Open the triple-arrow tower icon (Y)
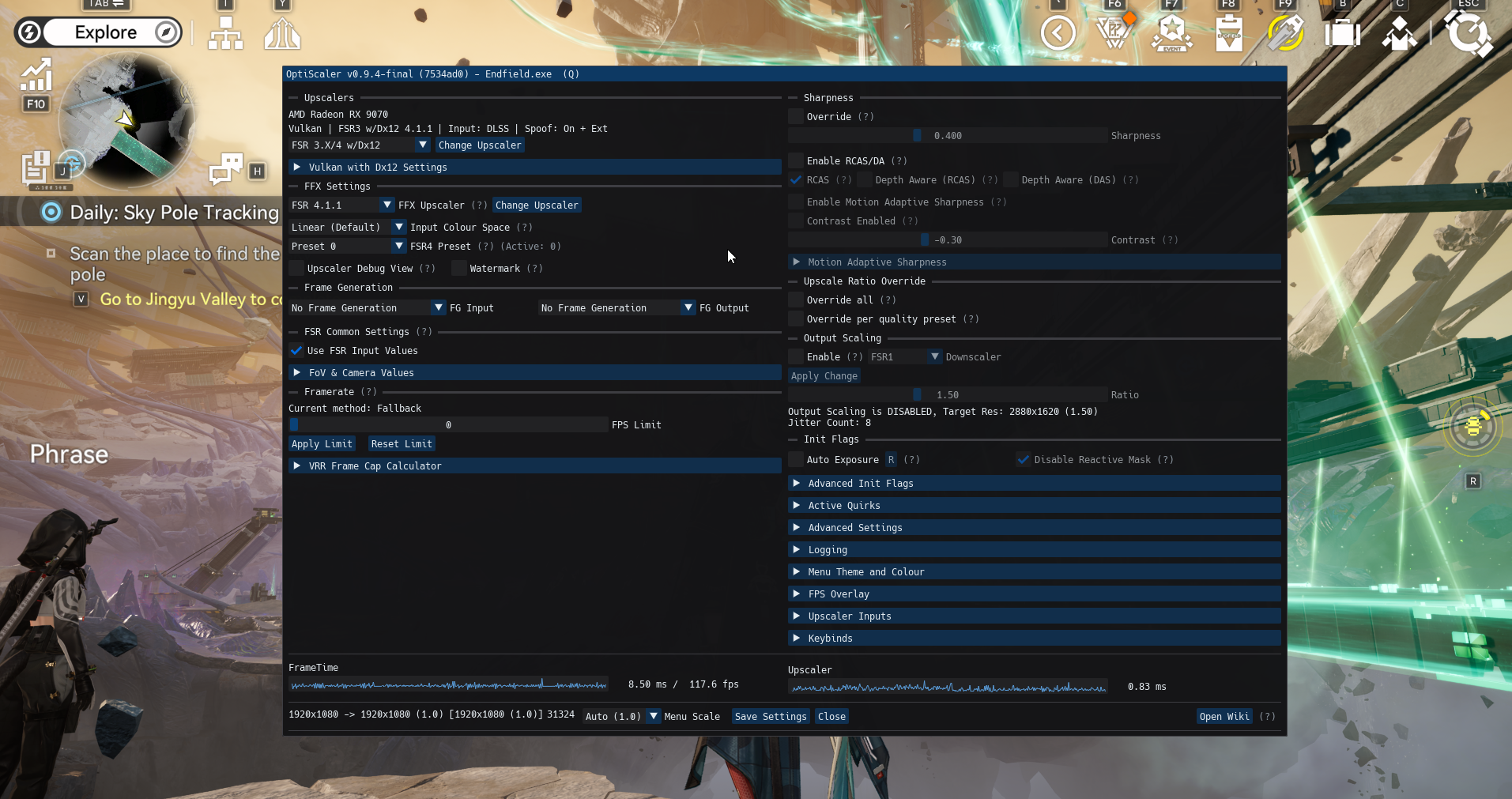 pos(282,33)
